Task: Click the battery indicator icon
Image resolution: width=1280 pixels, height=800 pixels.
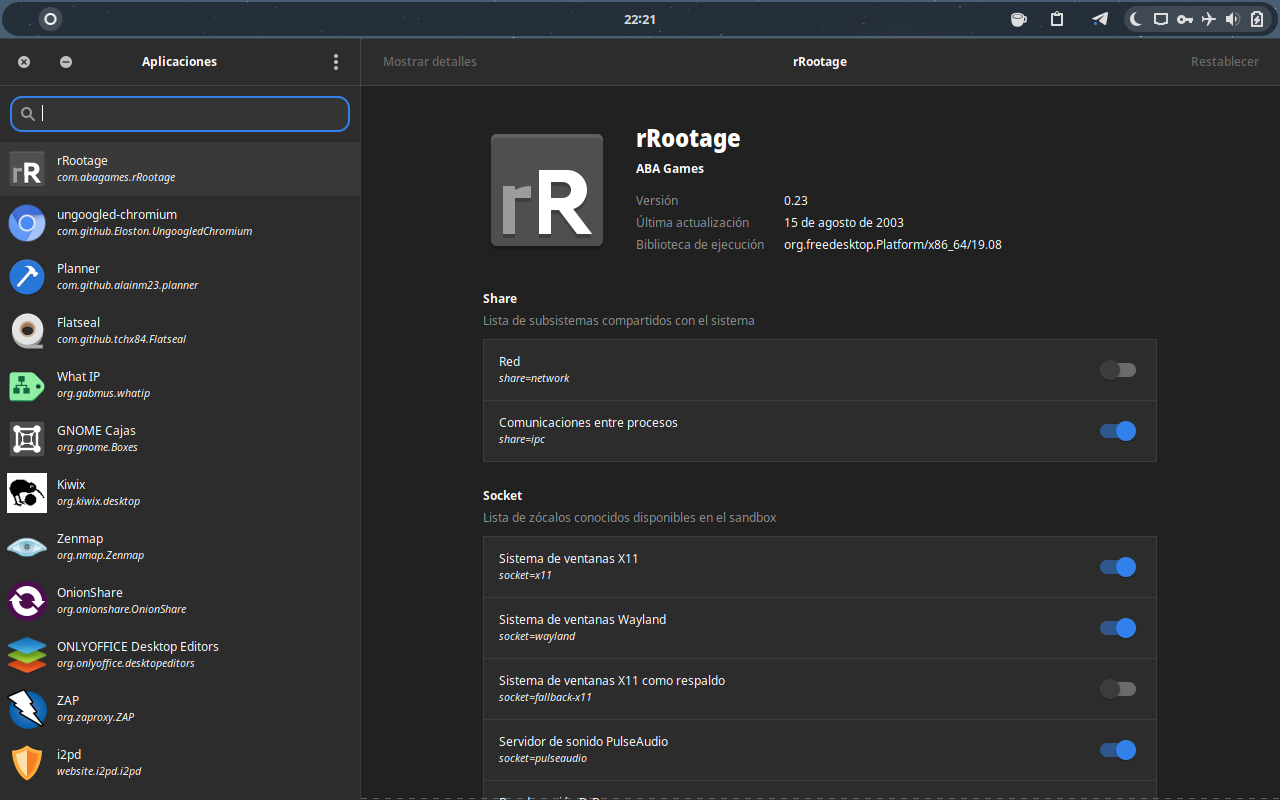Action: (1257, 19)
